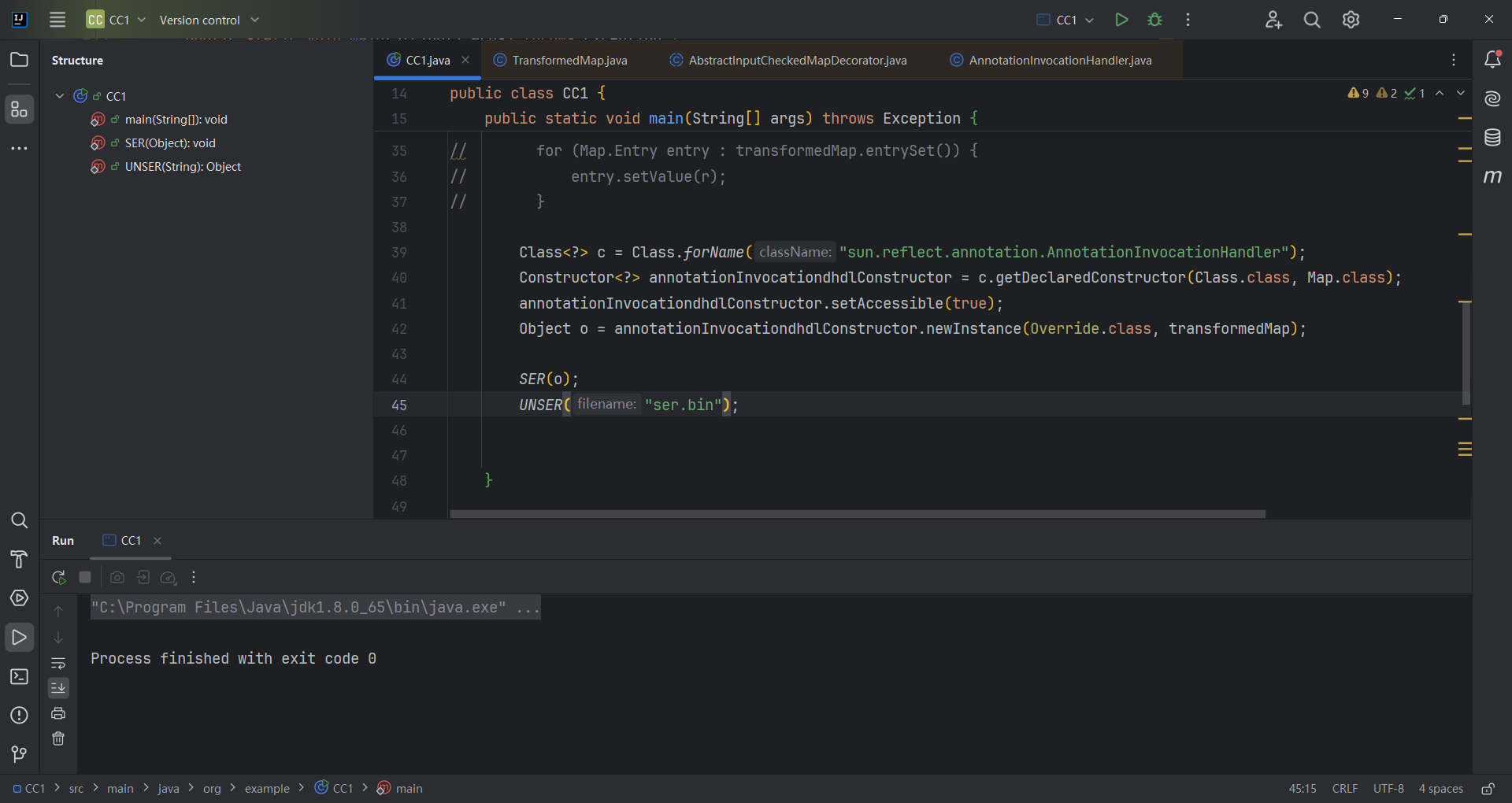Viewport: 1512px width, 803px height.
Task: Open AbstractInputCheckedMapDecorator.java tab
Action: pos(788,60)
